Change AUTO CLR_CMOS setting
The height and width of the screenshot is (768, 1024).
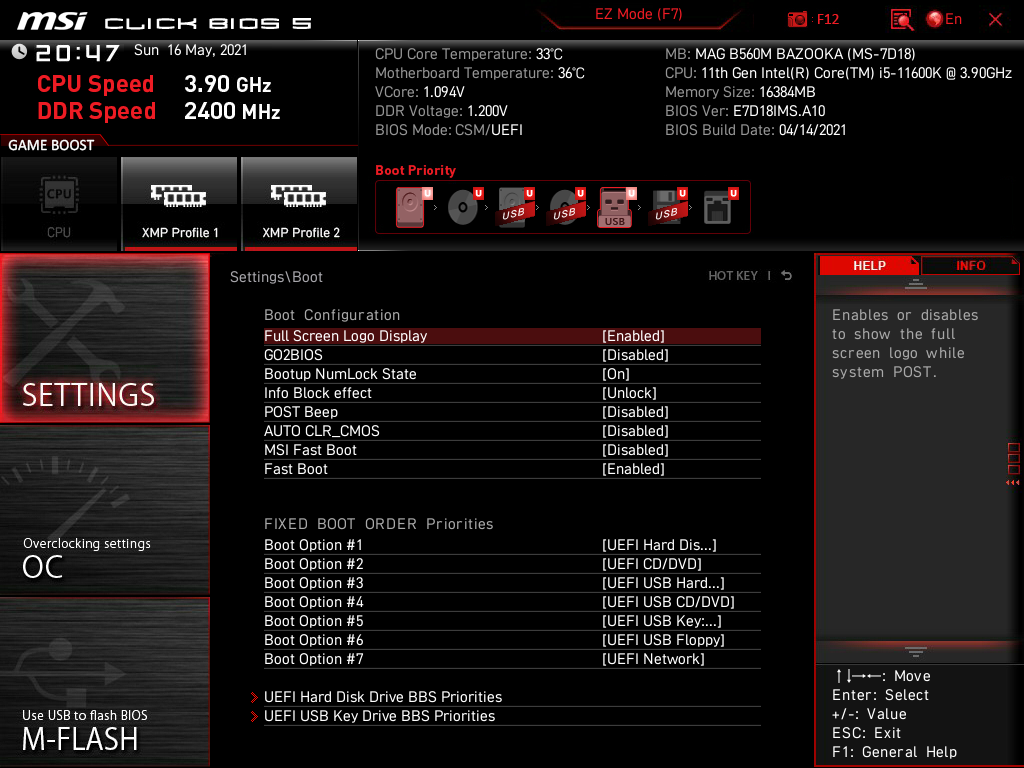512,430
